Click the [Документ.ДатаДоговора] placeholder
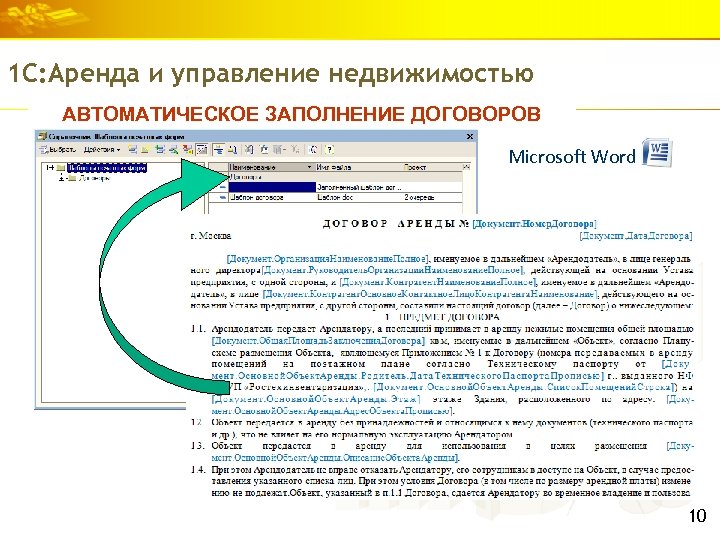Screen dimensions: 720x540 pos(636,236)
